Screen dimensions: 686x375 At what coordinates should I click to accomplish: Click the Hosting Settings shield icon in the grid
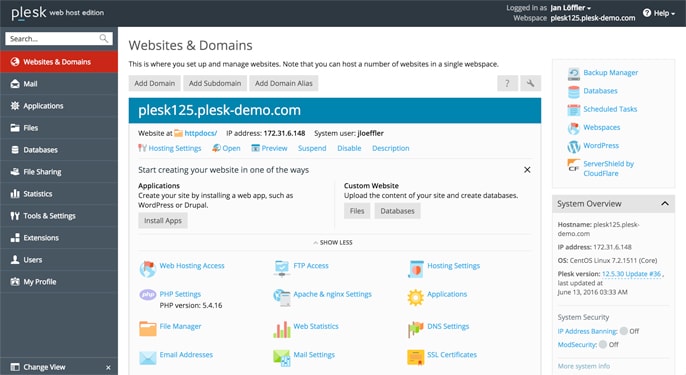click(416, 269)
